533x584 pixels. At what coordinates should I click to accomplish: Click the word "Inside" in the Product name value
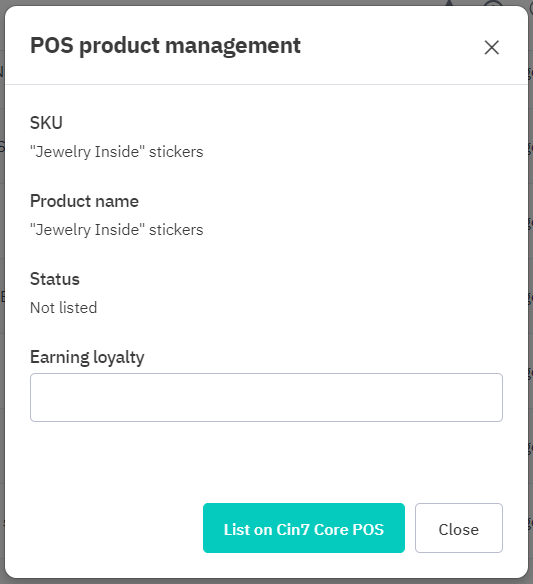point(117,230)
